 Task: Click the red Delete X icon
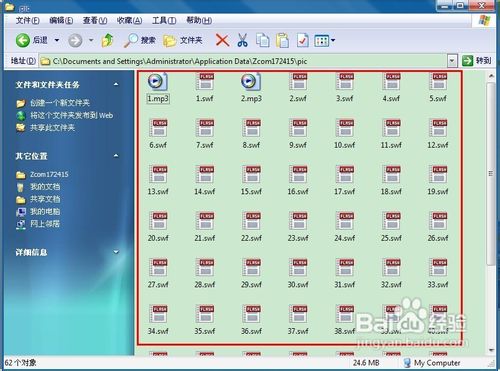(222, 40)
